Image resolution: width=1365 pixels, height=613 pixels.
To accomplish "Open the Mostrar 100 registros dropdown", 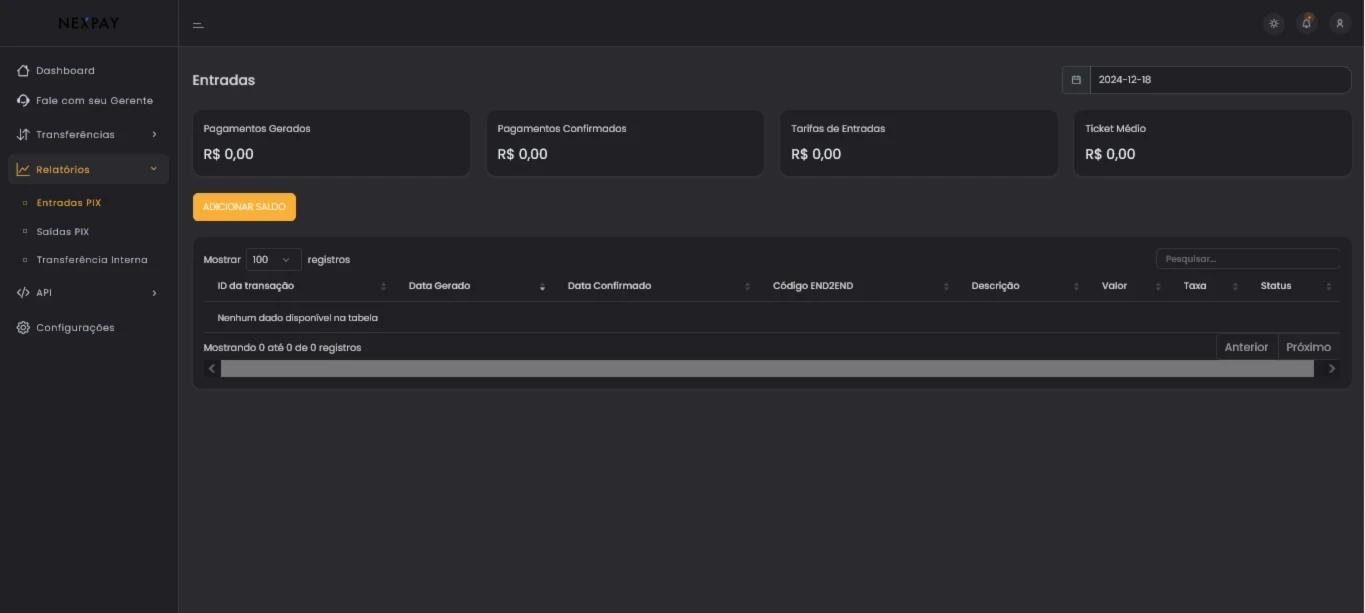I will click(x=273, y=260).
